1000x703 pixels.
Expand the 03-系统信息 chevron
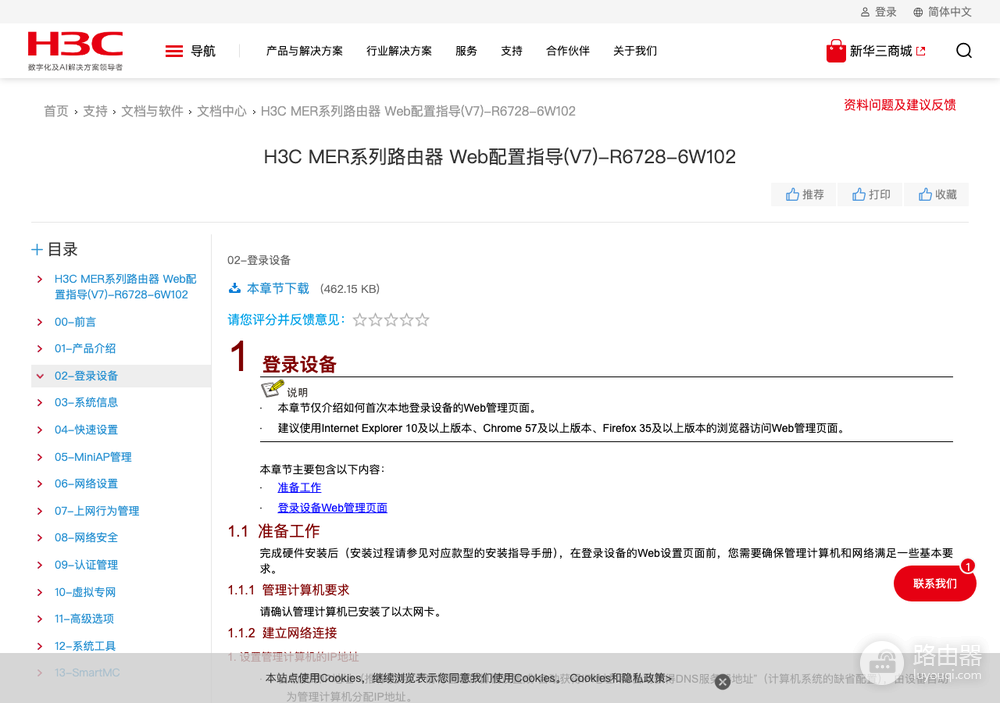coord(40,403)
